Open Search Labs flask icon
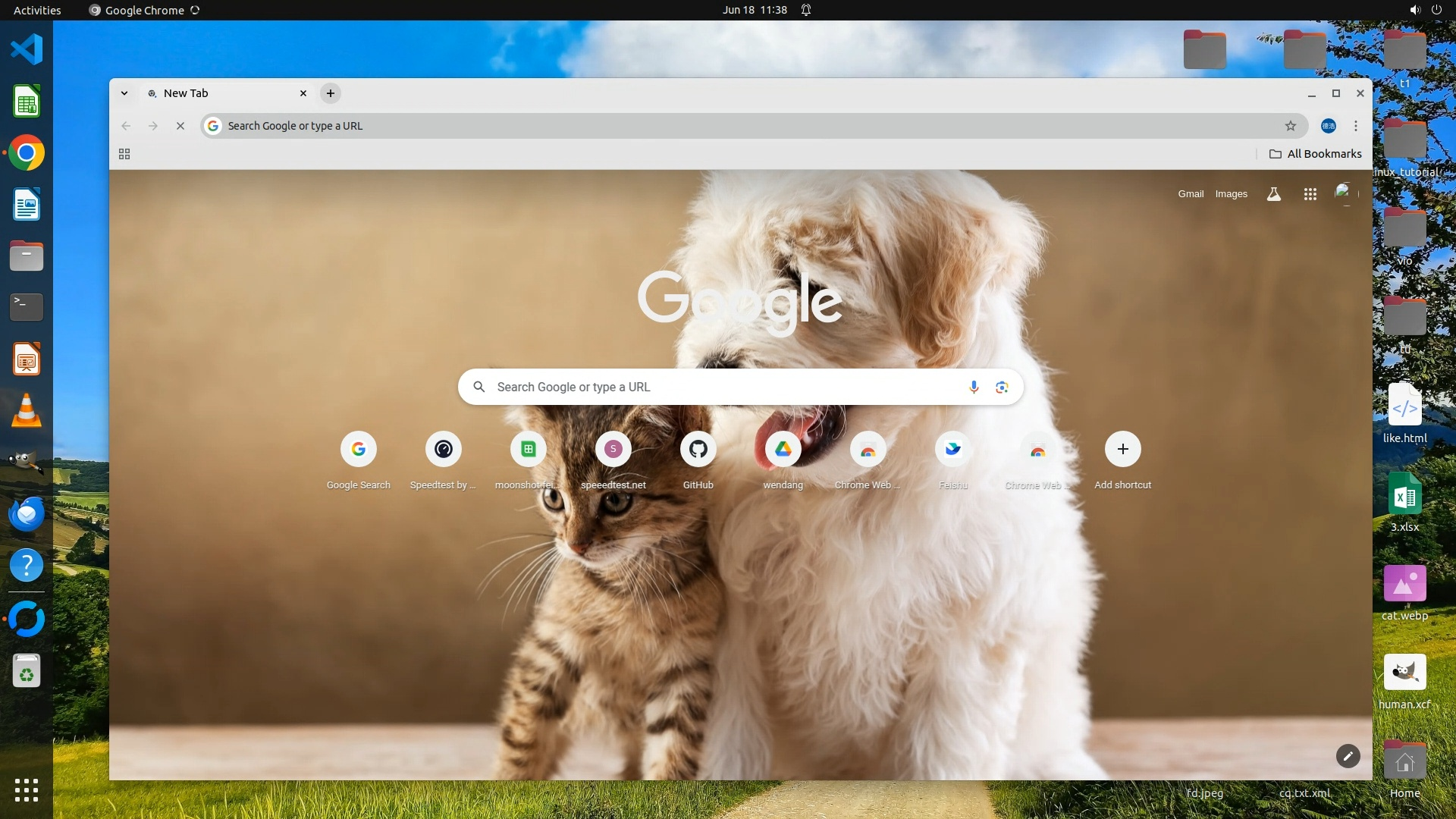This screenshot has width=1456, height=819. pos(1274,194)
